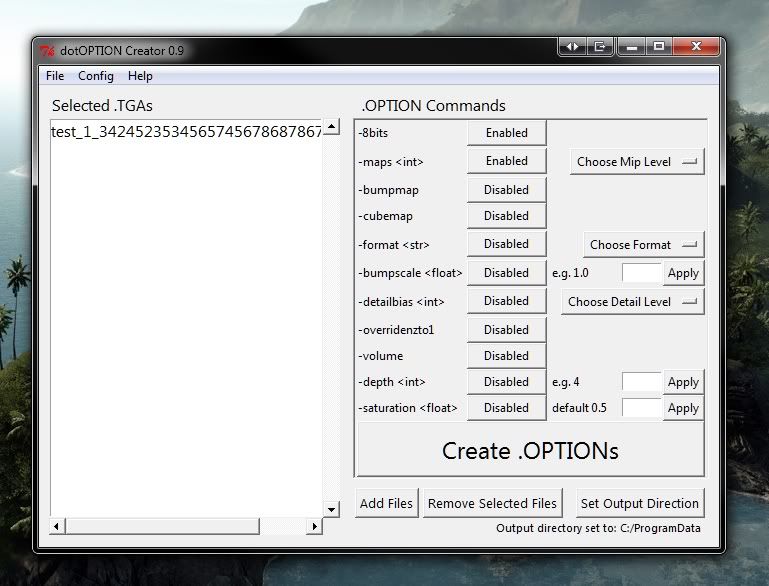Open the Choose Mip Level dropdown
This screenshot has height=586, width=769.
click(x=637, y=162)
